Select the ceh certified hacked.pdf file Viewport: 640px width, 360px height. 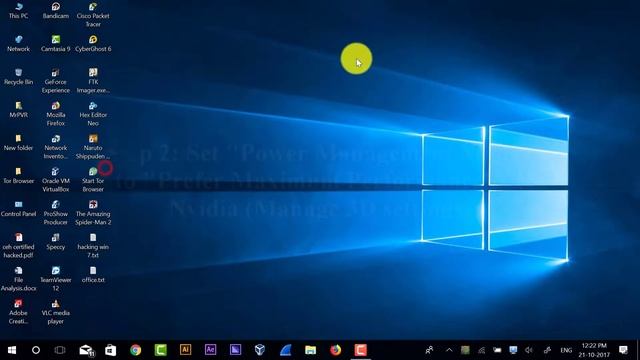coord(18,246)
